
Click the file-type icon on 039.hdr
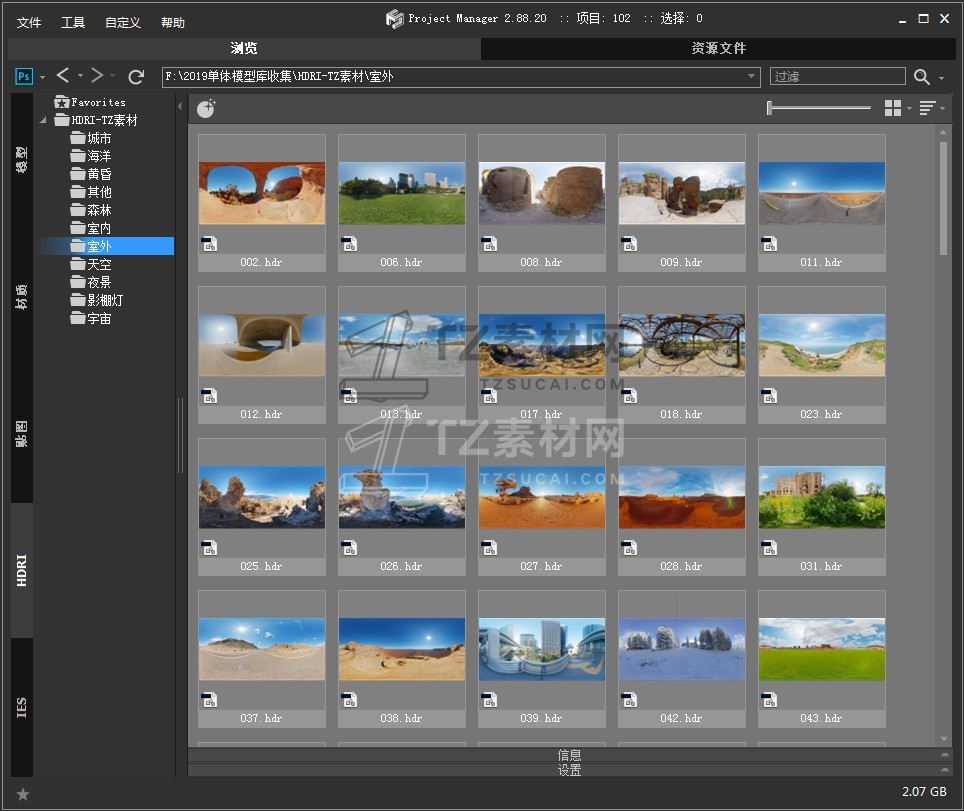pos(489,700)
